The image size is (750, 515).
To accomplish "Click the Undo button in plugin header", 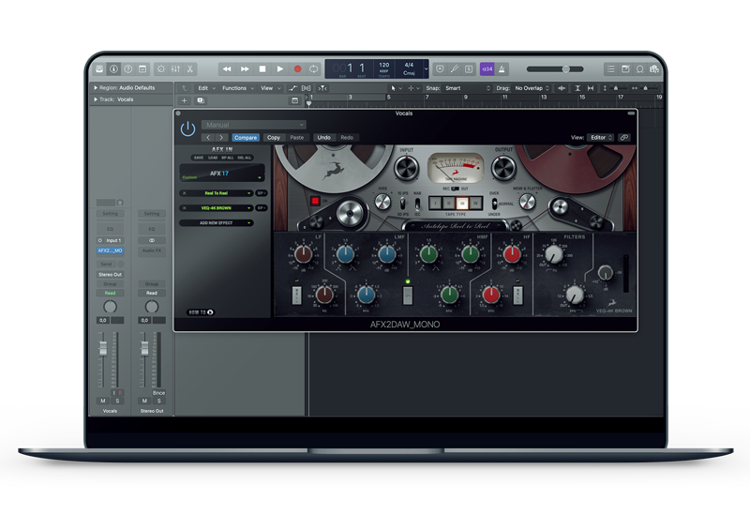I will [323, 137].
